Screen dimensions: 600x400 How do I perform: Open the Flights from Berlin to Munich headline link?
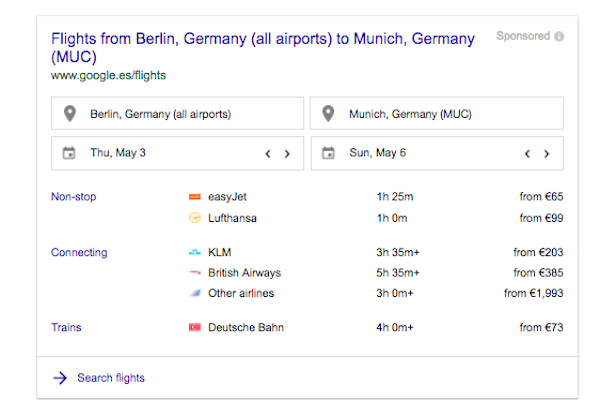point(263,48)
